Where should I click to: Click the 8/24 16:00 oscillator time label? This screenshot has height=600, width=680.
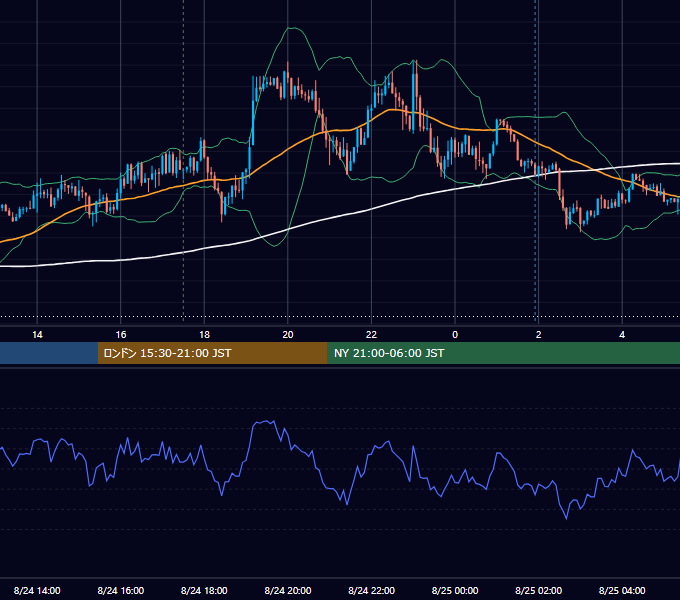[121, 590]
